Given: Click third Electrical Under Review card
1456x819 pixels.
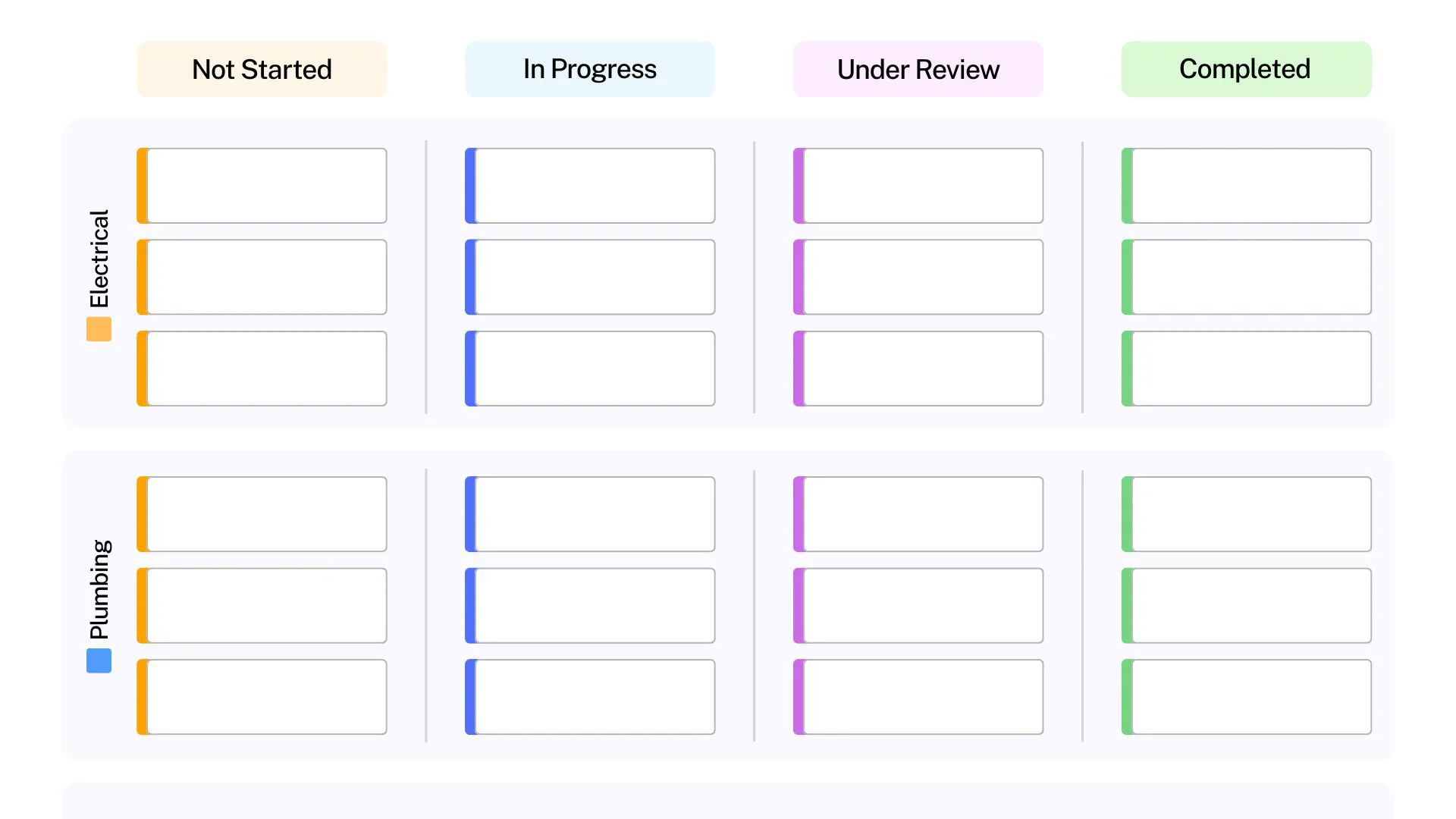Looking at the screenshot, I should 918,369.
